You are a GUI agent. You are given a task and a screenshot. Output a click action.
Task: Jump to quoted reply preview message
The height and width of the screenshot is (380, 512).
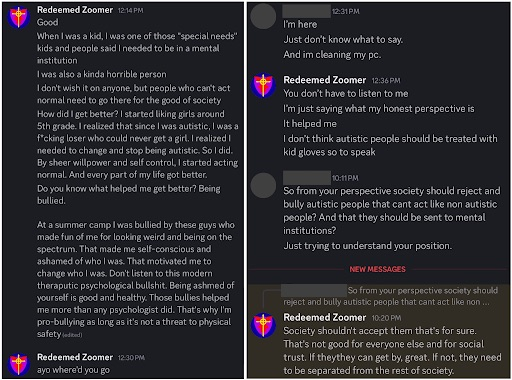tap(387, 296)
